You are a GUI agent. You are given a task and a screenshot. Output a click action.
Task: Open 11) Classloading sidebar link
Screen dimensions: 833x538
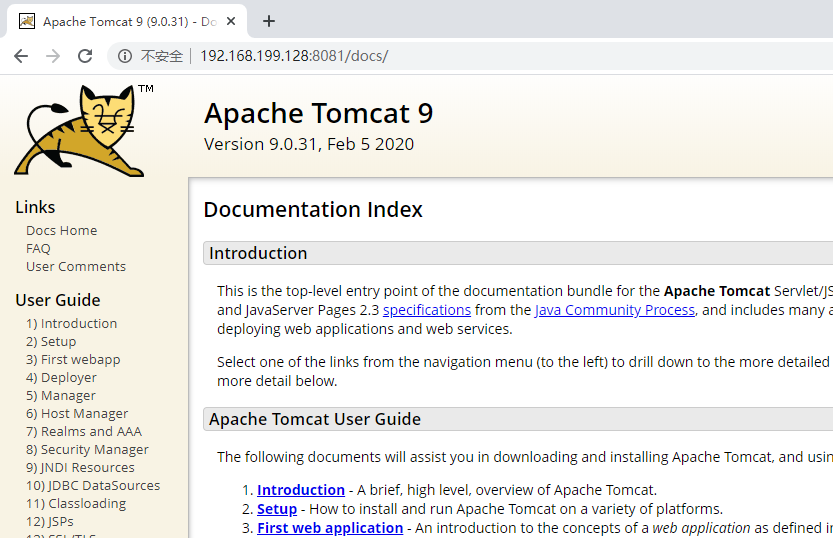coord(76,503)
